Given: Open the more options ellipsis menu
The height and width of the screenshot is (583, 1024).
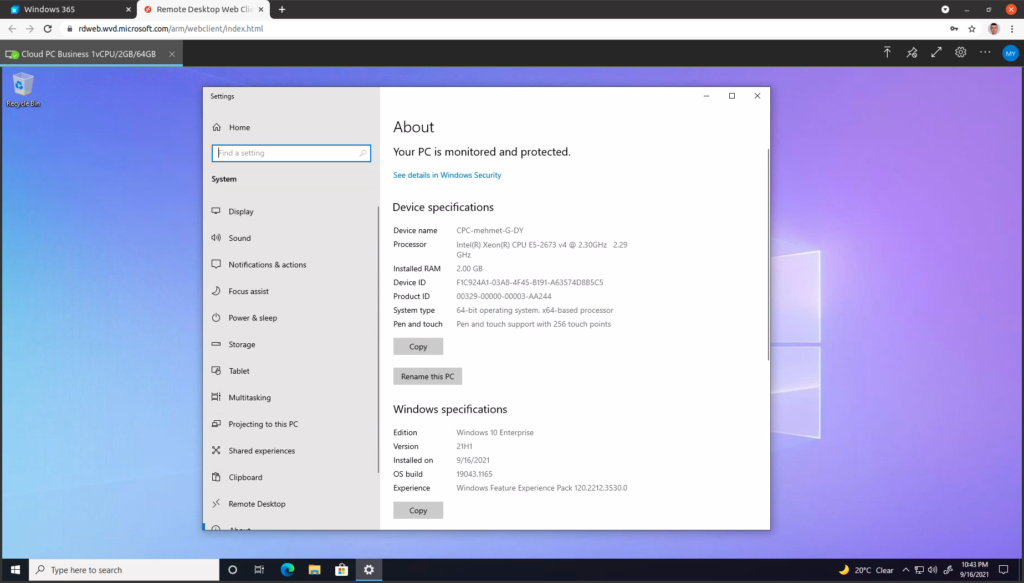Looking at the screenshot, I should click(x=985, y=53).
